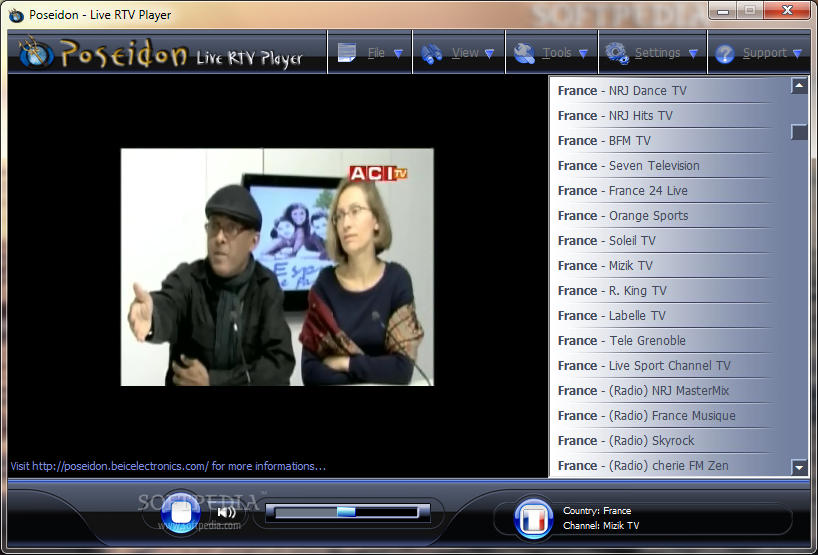The height and width of the screenshot is (555, 818).
Task: Tune to France - France 24 Live
Action: (x=666, y=191)
